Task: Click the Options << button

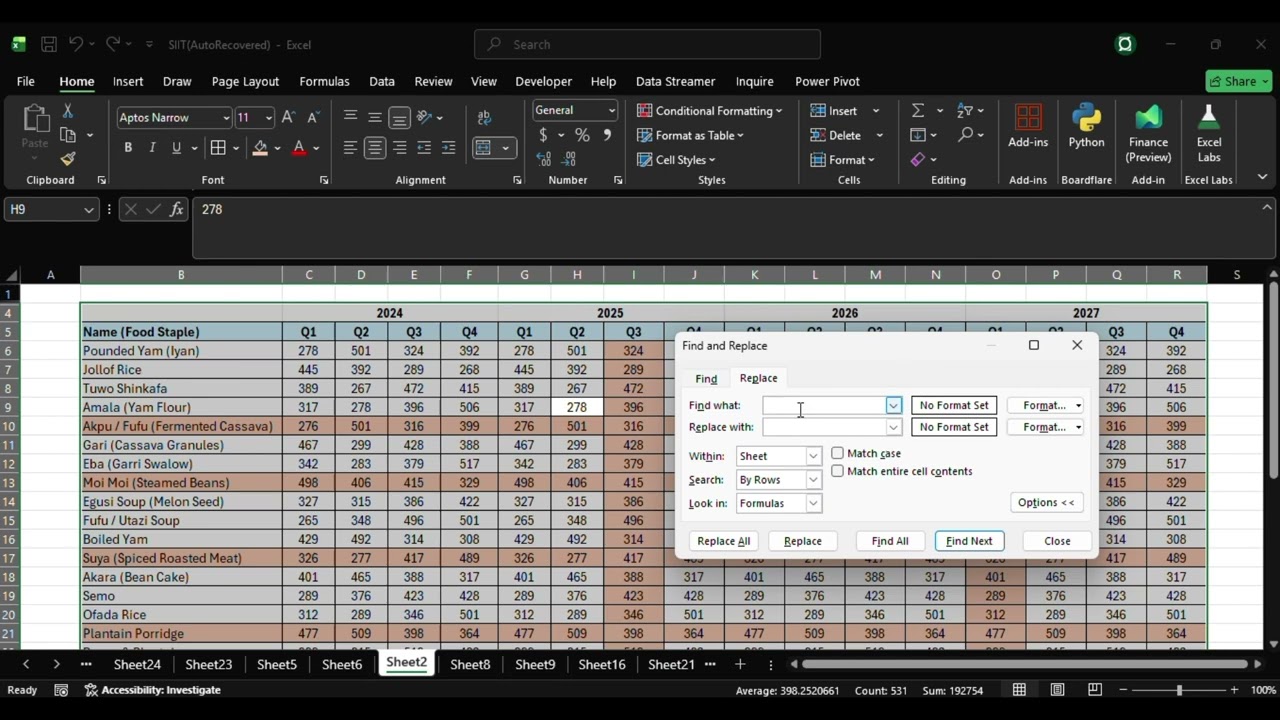Action: (x=1046, y=503)
